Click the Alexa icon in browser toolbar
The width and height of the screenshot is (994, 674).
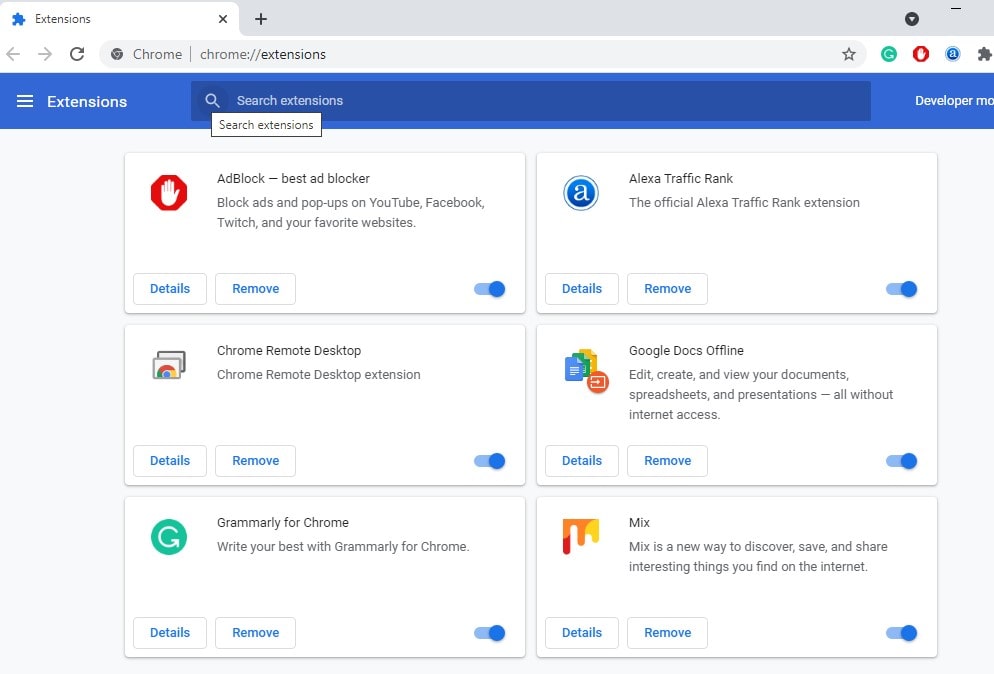point(953,54)
